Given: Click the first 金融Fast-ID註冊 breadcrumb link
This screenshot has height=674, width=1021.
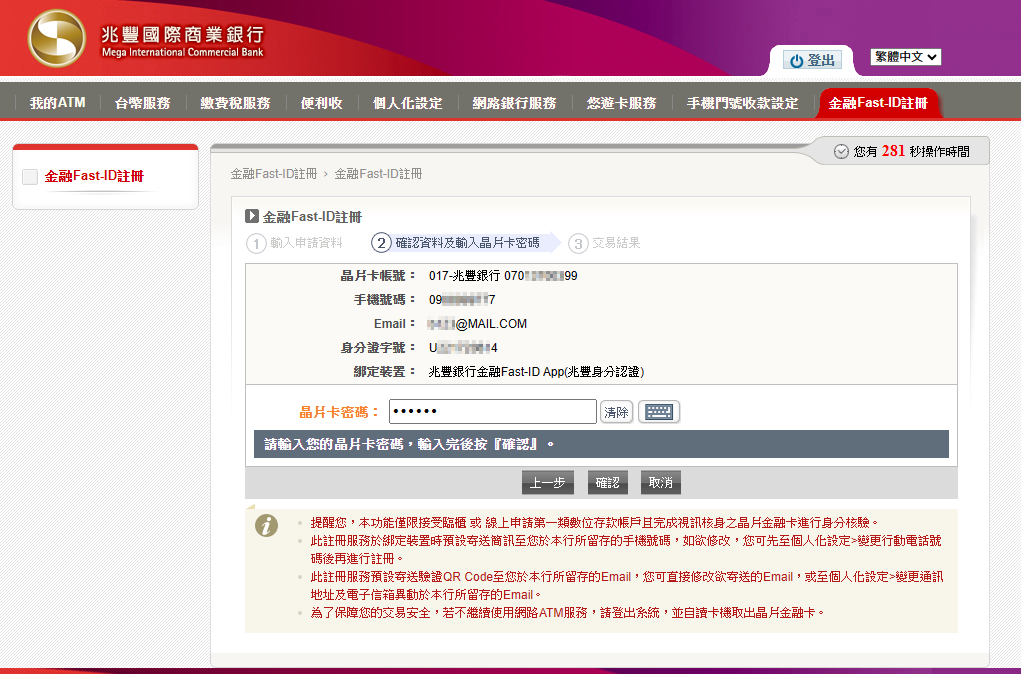Looking at the screenshot, I should click(x=273, y=174).
